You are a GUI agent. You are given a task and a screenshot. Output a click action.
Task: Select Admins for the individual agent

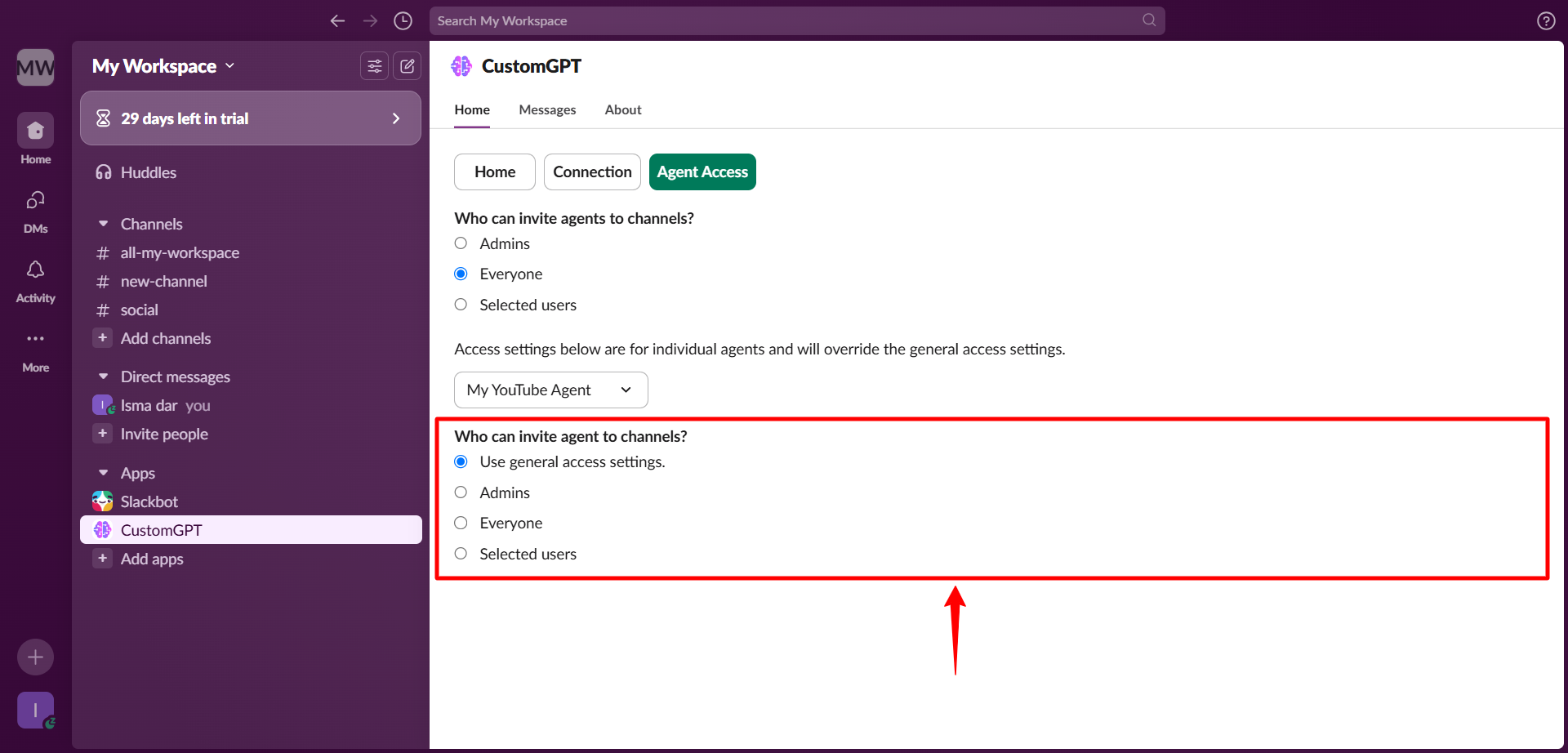click(x=461, y=492)
